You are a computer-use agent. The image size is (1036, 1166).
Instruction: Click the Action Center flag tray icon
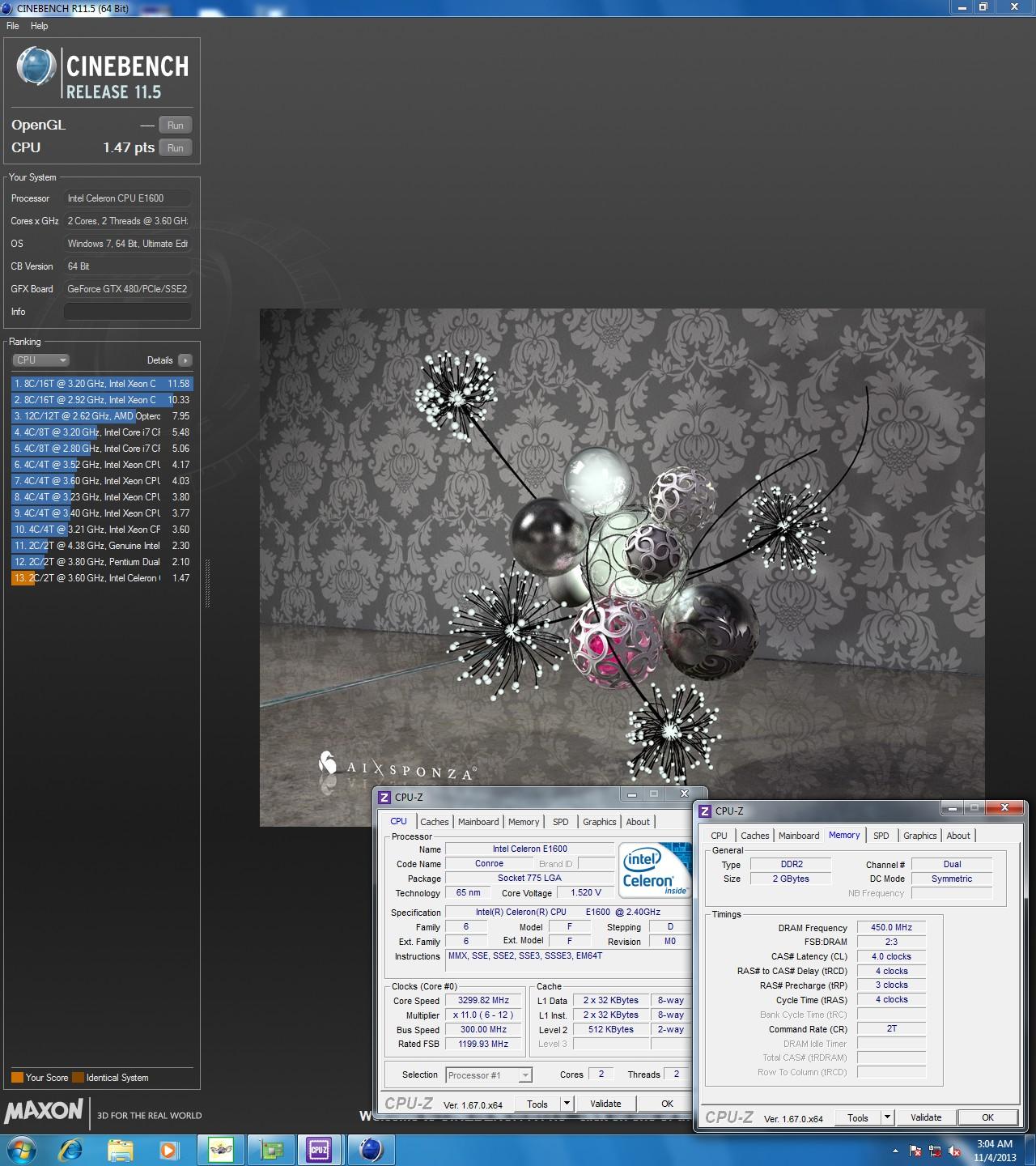pyautogui.click(x=916, y=1151)
